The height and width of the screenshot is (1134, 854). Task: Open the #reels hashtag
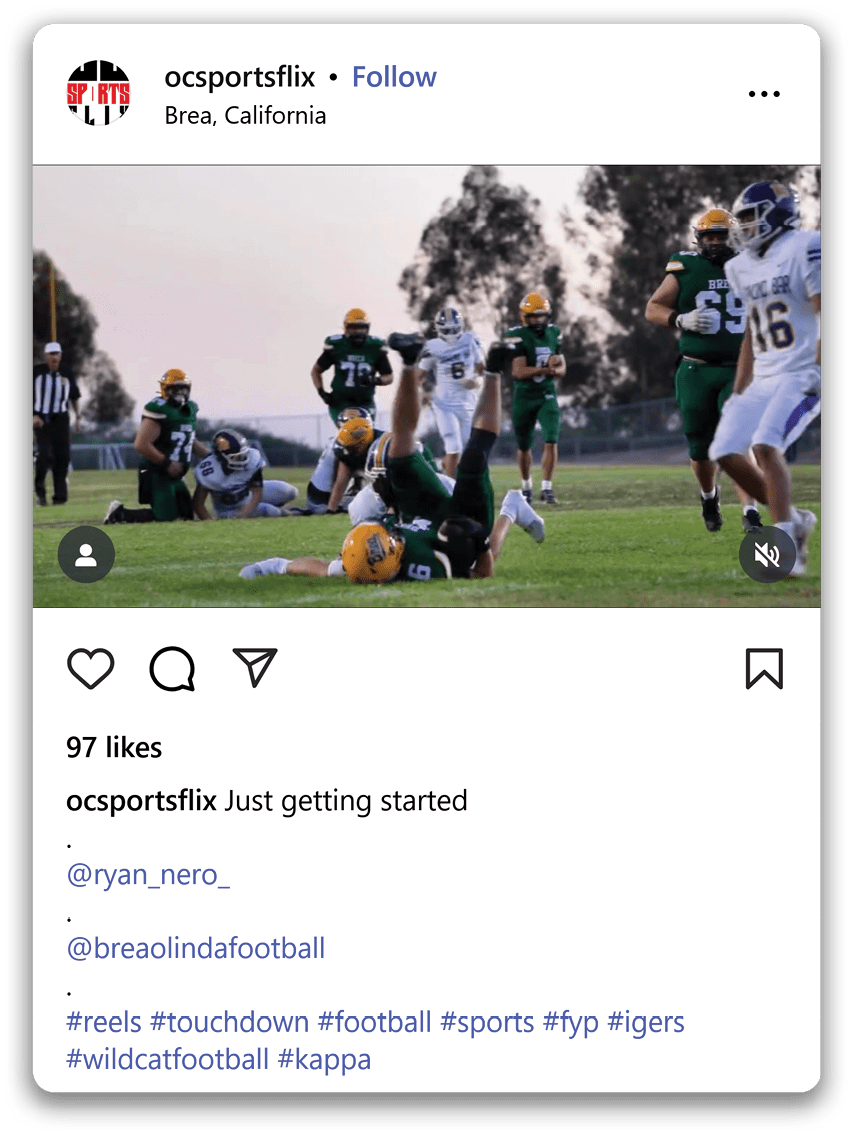(104, 1022)
